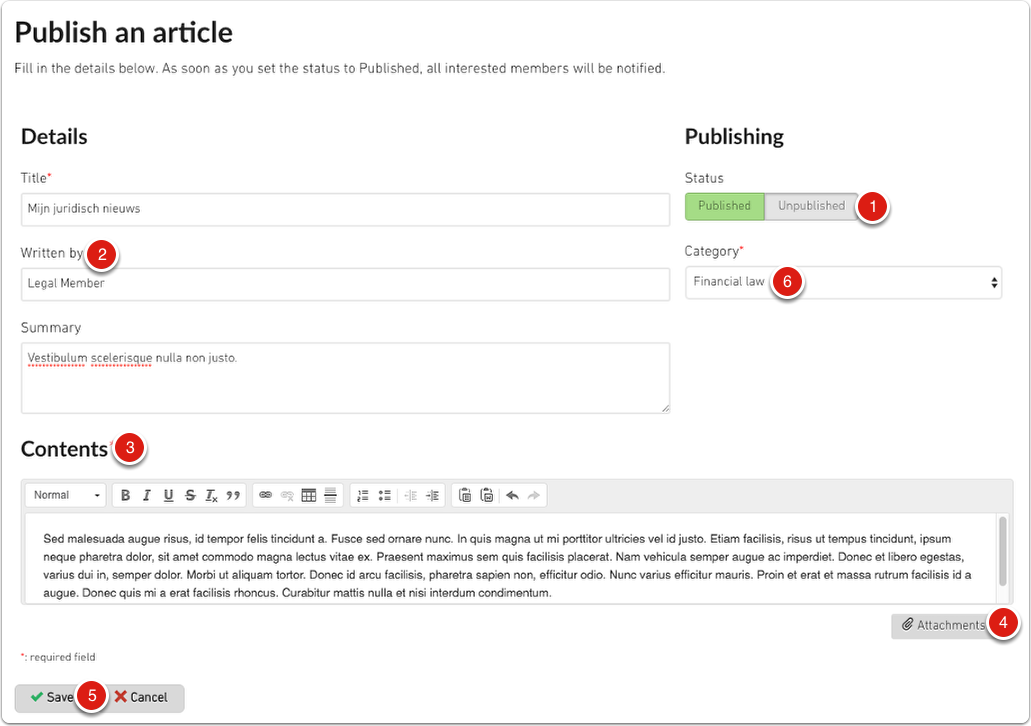Click the Summary text area
Viewport: 1031px width, 726px height.
pyautogui.click(x=345, y=378)
